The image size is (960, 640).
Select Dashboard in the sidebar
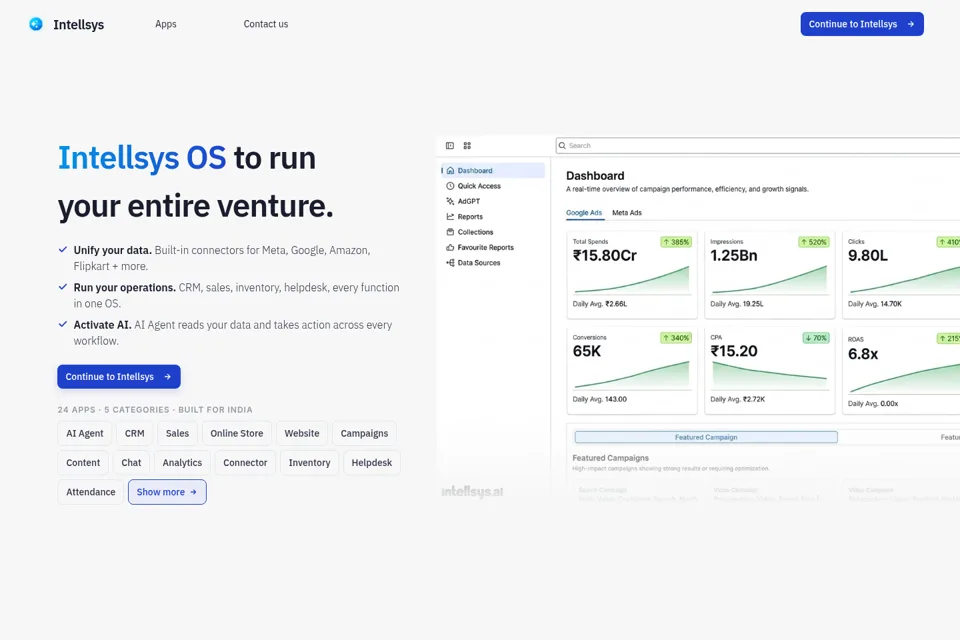(493, 170)
